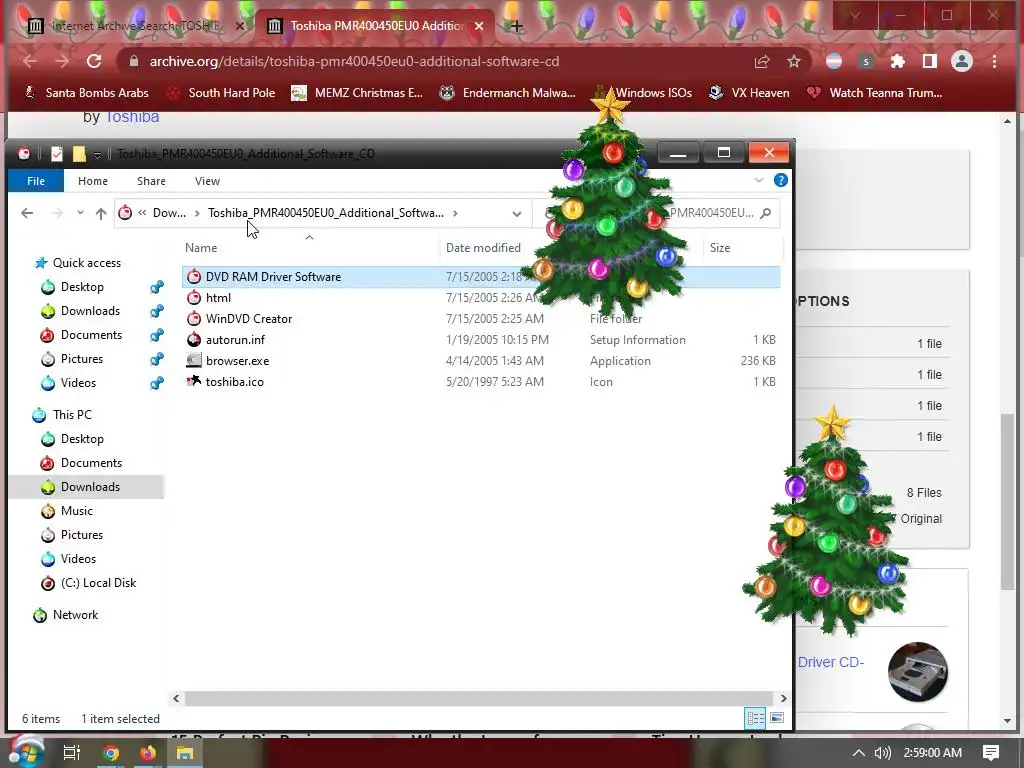Open the Santa Bombs Arabs bookmark

[x=86, y=93]
